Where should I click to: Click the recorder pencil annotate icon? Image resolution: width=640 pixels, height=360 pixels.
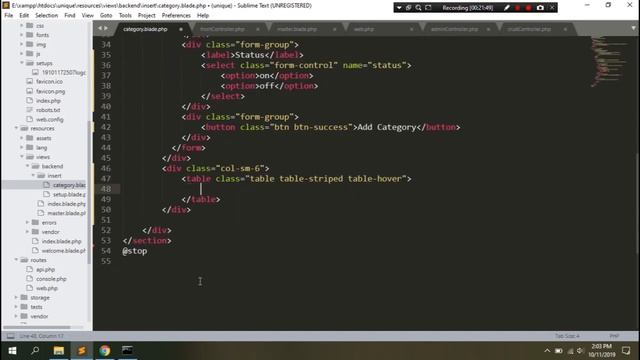506,8
